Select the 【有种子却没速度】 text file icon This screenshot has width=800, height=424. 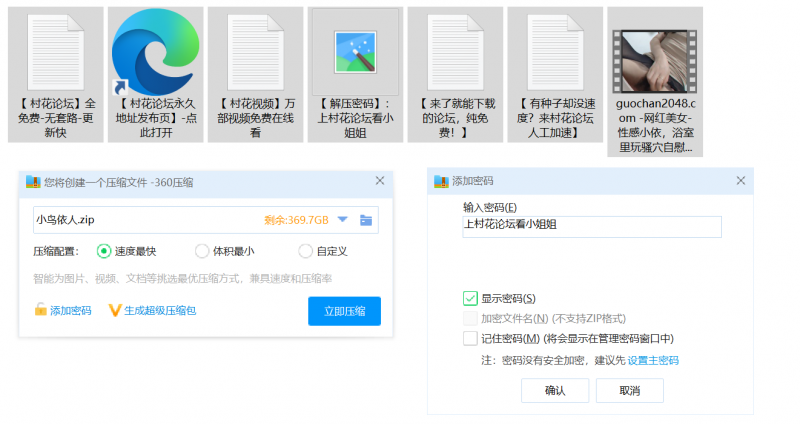555,50
